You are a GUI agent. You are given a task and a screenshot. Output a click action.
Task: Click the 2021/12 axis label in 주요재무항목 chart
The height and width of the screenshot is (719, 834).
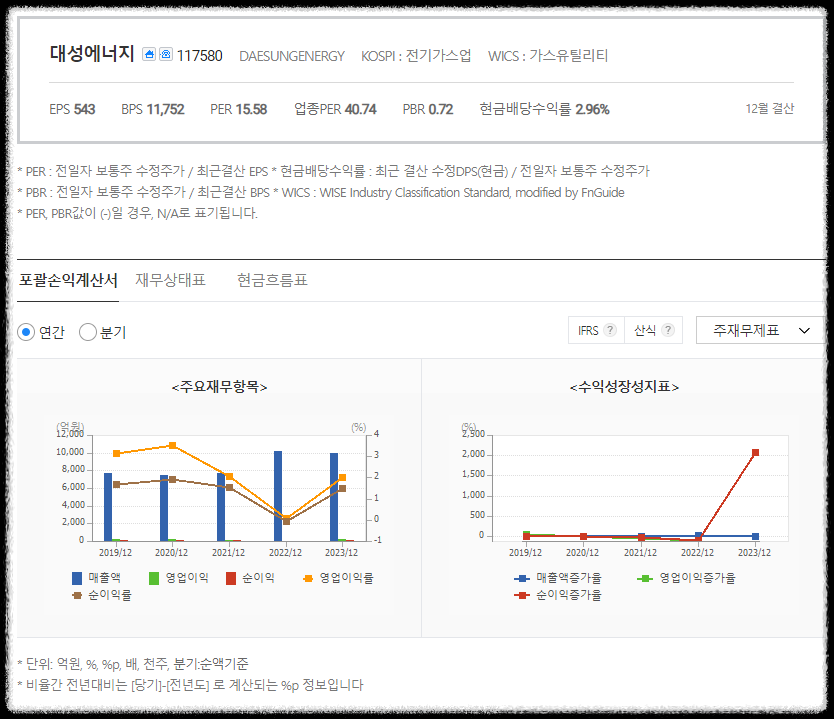click(229, 553)
